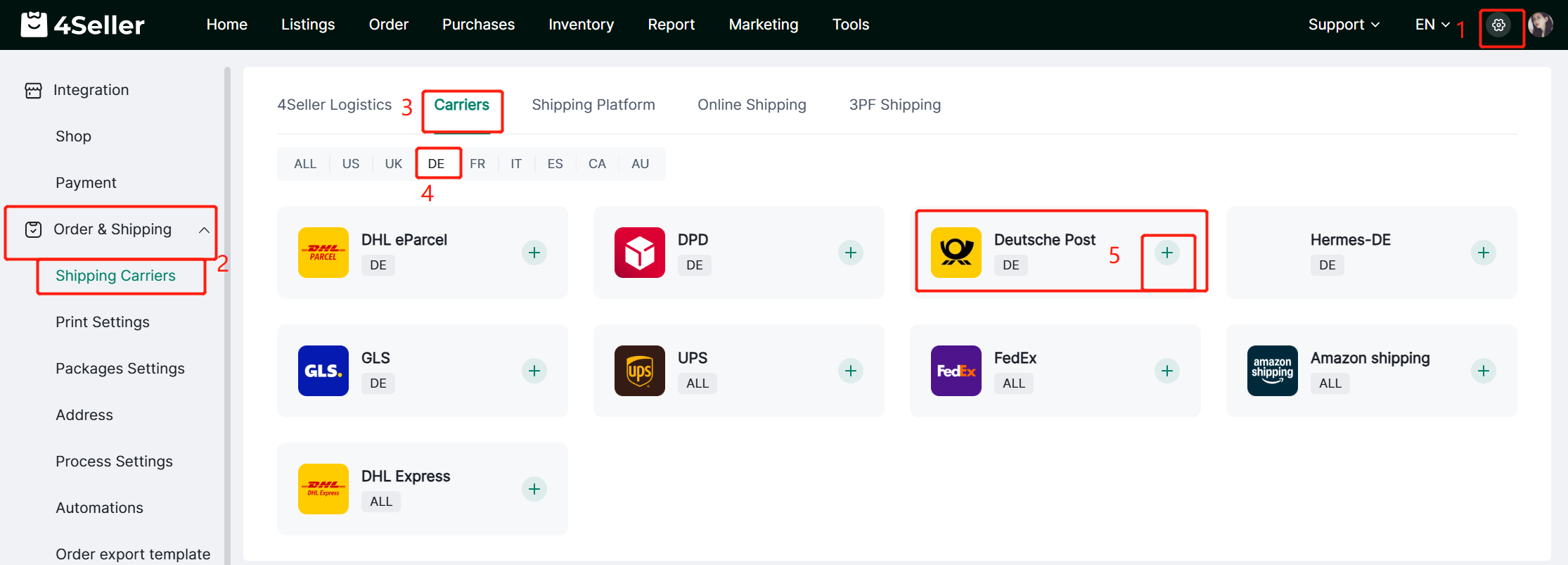The width and height of the screenshot is (1568, 565).
Task: Add the FedEx carrier
Action: pyautogui.click(x=1167, y=371)
